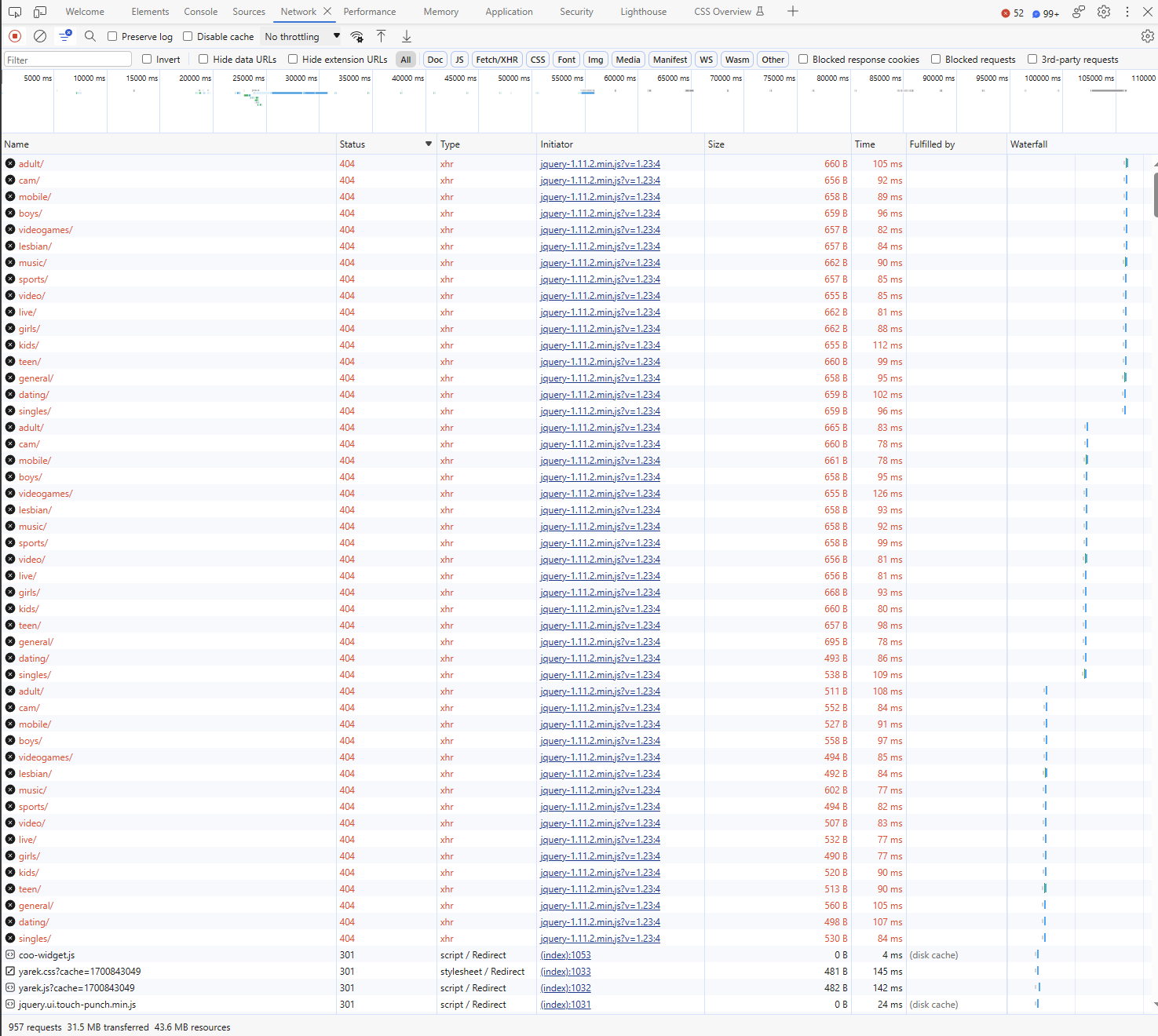Sort by Fulfilled by column header
Viewport: 1158px width, 1036px height.
[956, 144]
